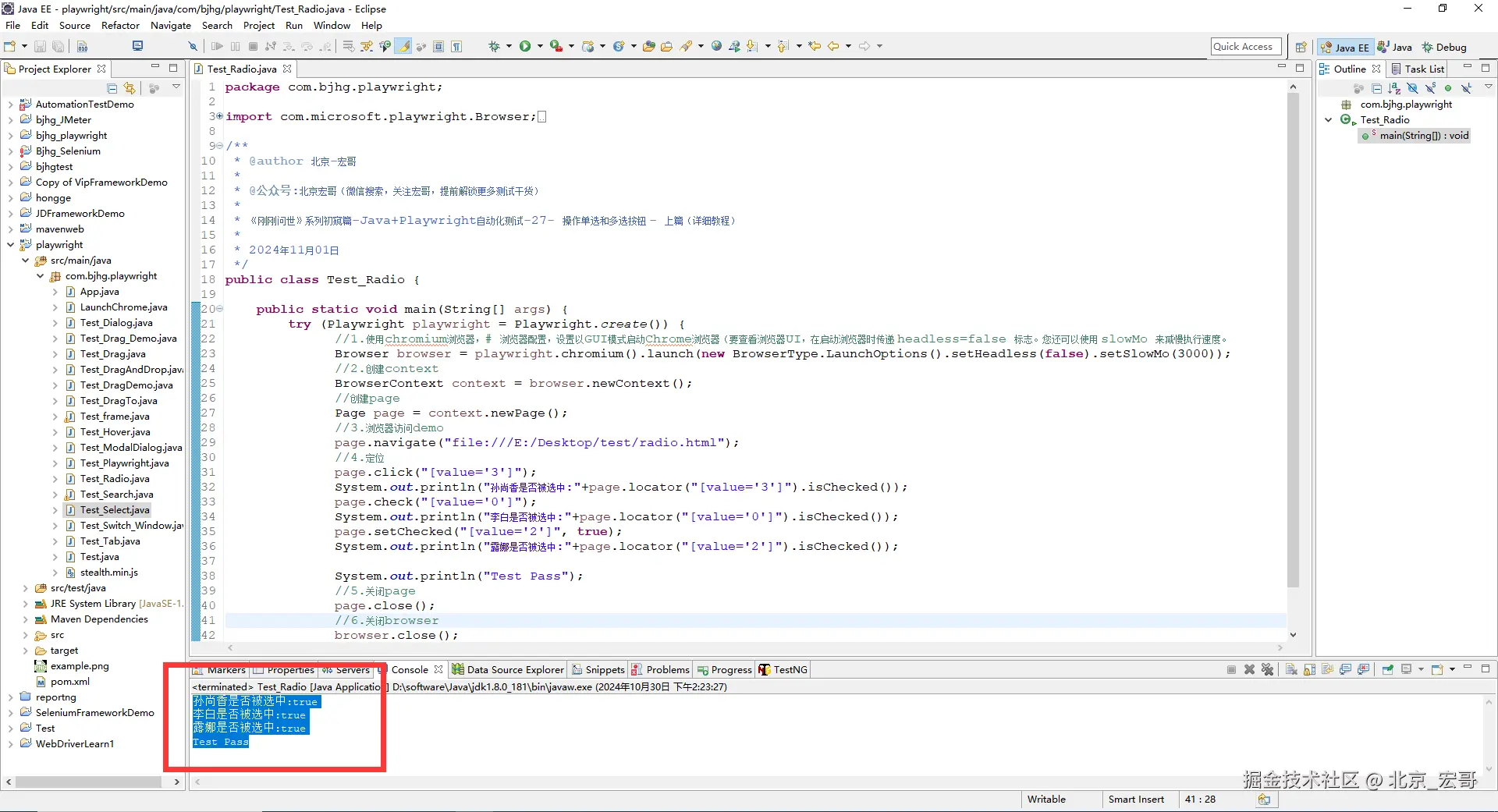Screen dimensions: 1498x812
Task: Open the Navigate menu
Action: coord(171,26)
